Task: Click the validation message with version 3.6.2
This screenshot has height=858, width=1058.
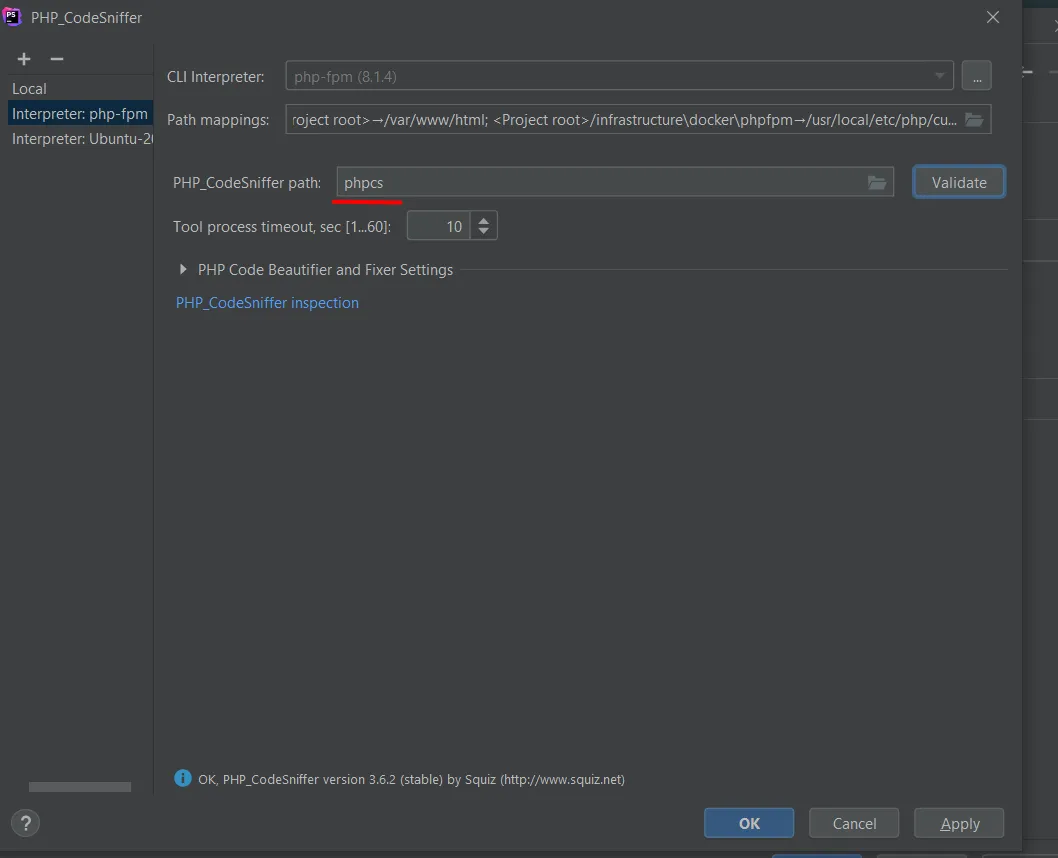Action: (411, 779)
